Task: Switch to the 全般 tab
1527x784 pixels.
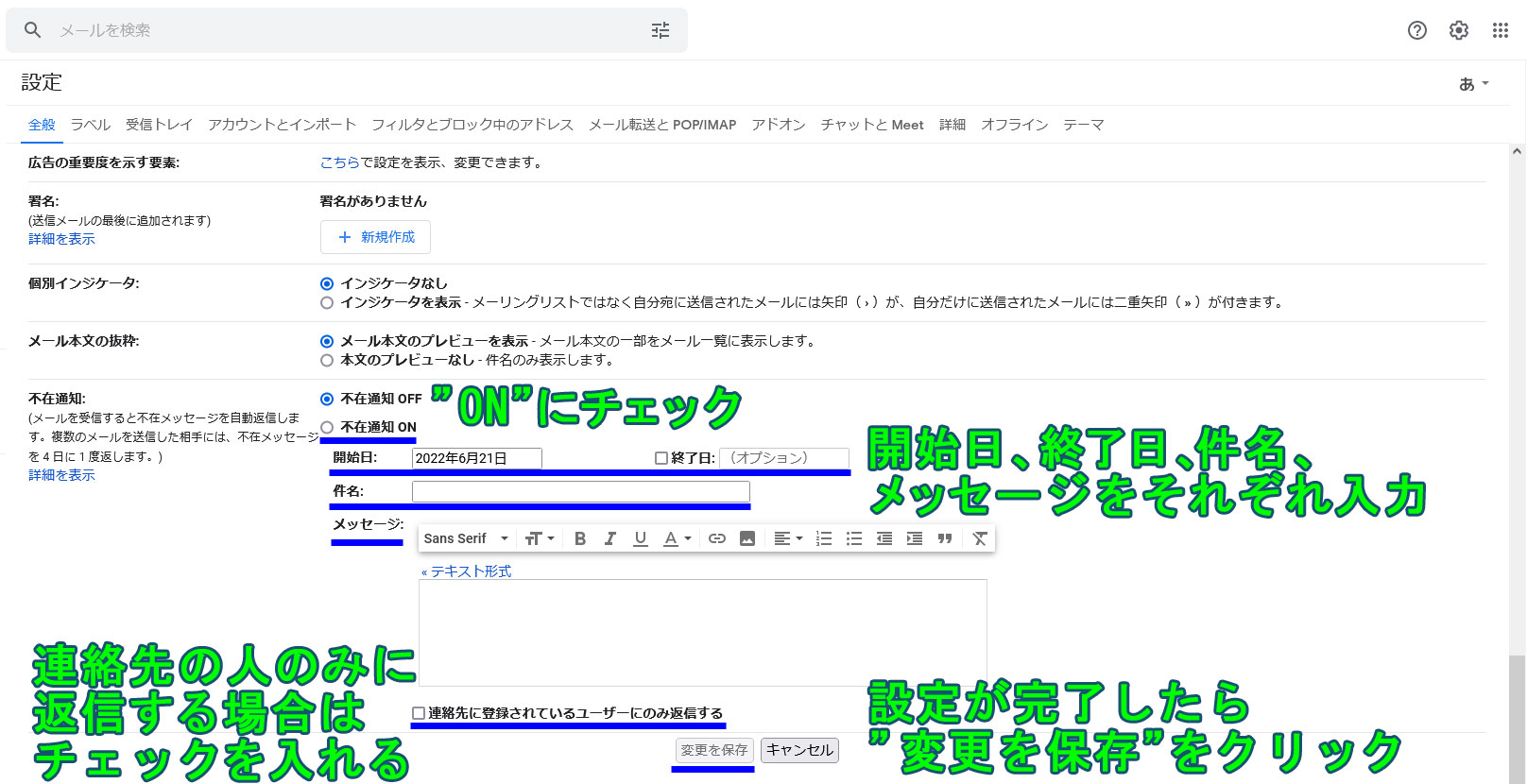Action: (42, 125)
